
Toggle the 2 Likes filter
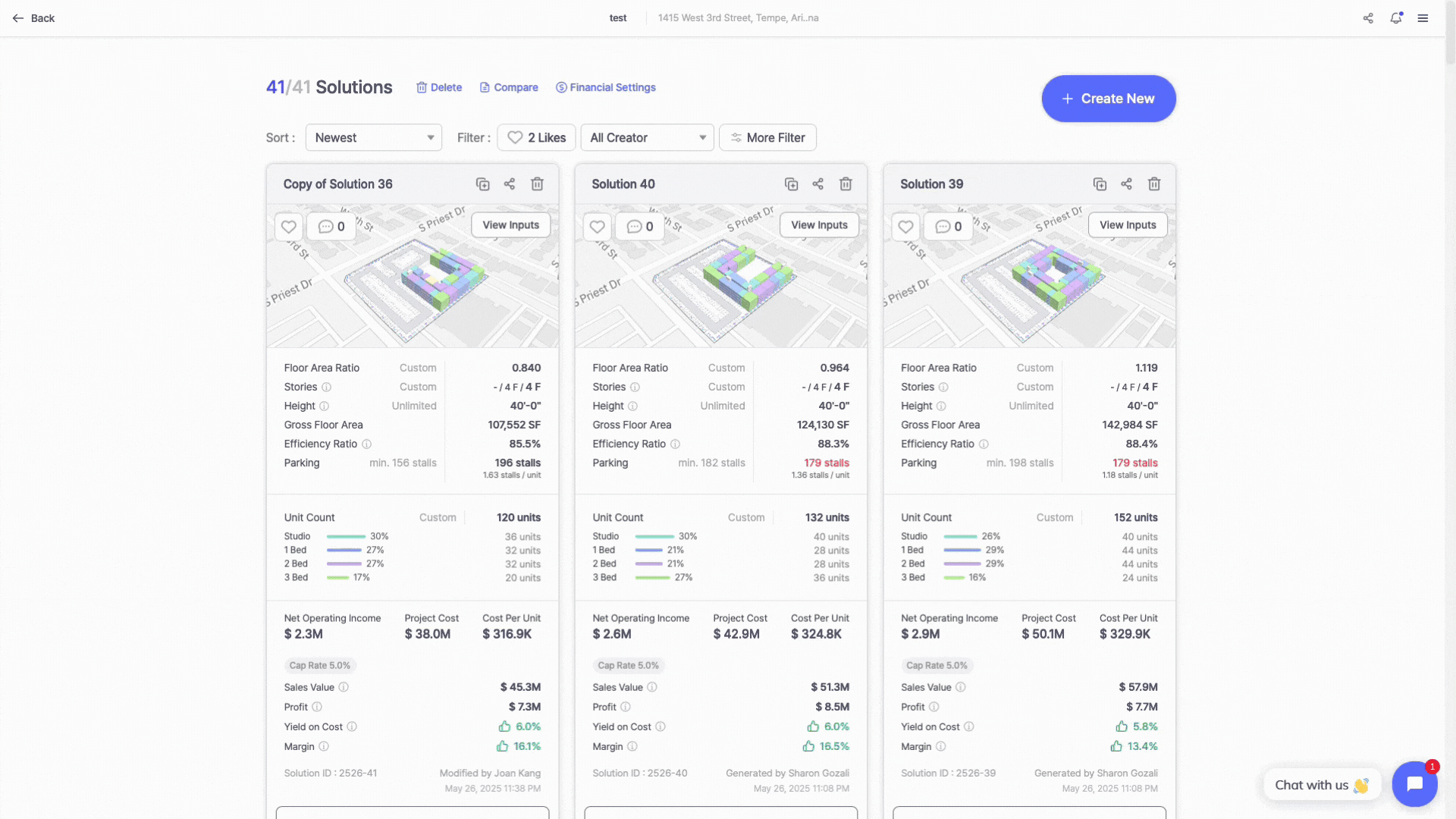pos(536,138)
